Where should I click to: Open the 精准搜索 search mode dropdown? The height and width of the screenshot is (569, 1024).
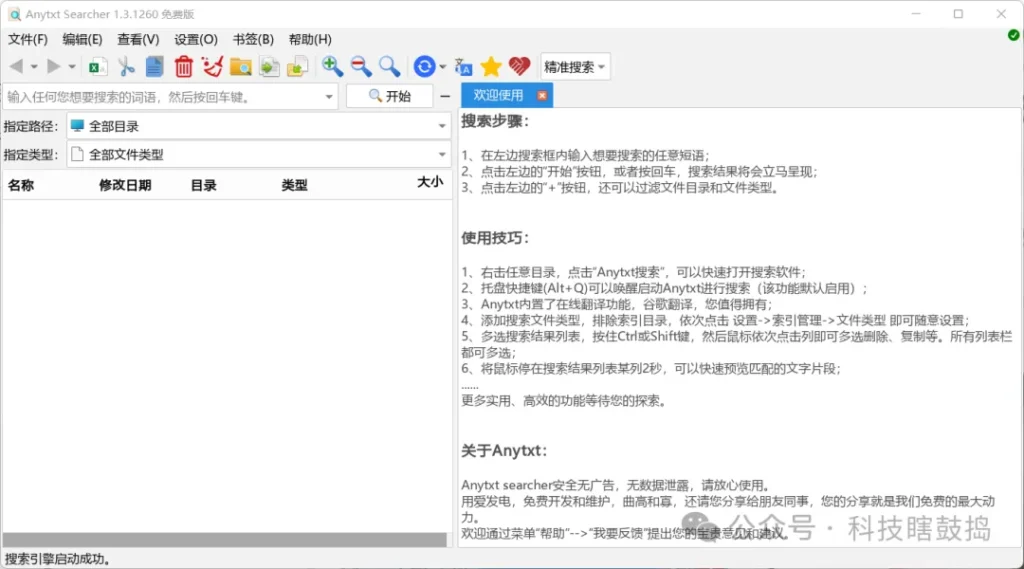pos(575,67)
